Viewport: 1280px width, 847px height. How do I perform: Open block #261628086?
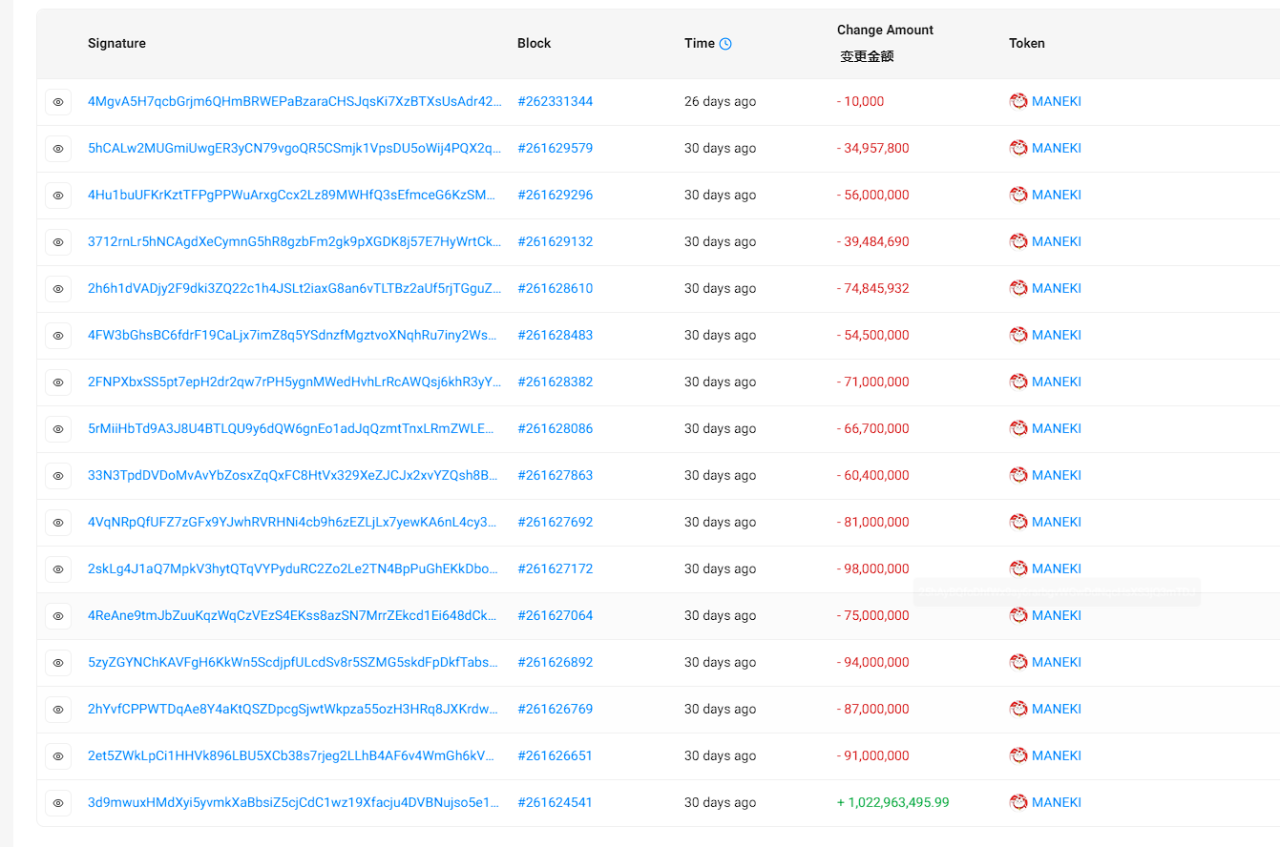(x=555, y=428)
